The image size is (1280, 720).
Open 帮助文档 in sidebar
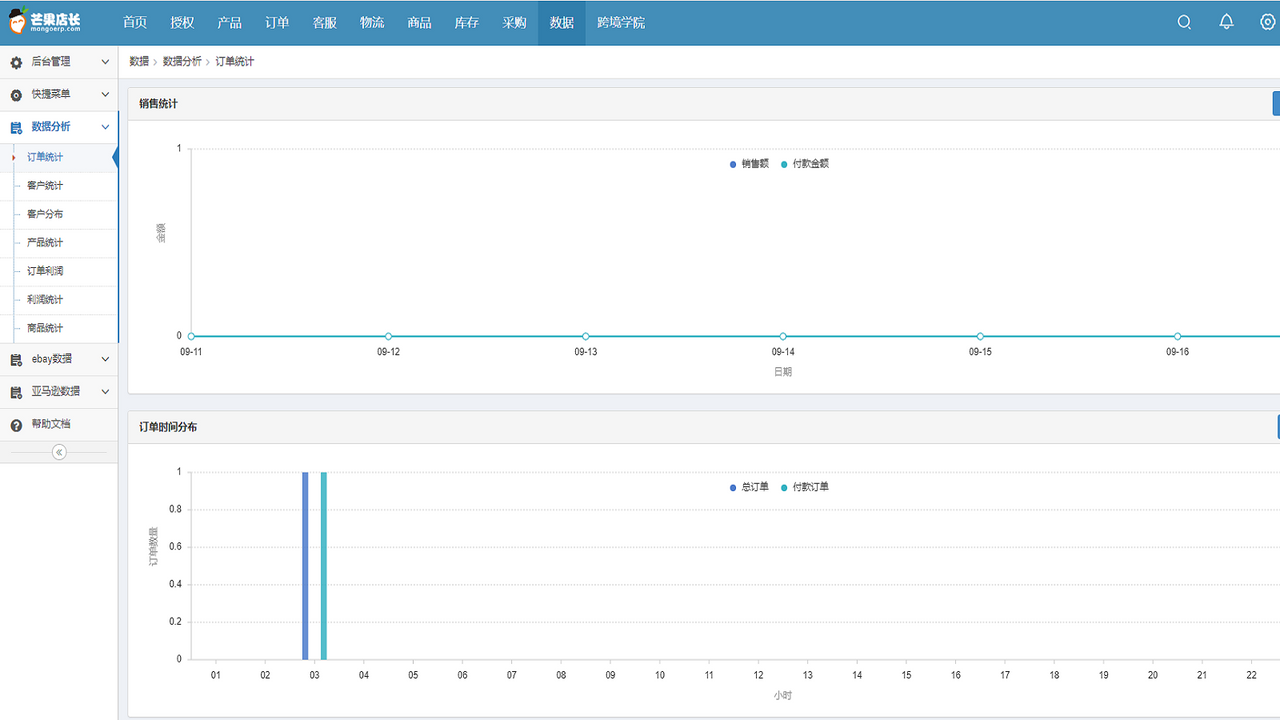(x=51, y=424)
